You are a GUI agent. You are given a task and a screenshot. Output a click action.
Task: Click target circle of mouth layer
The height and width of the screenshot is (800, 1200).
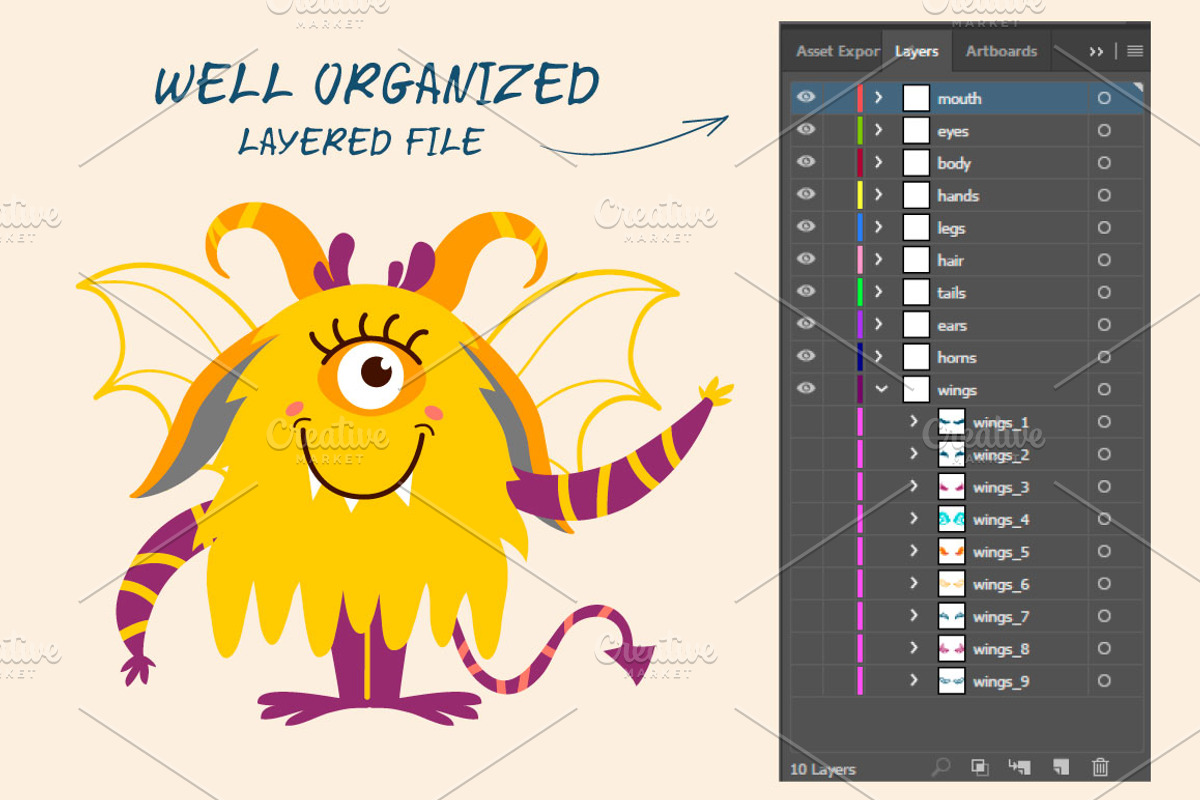click(x=1104, y=98)
